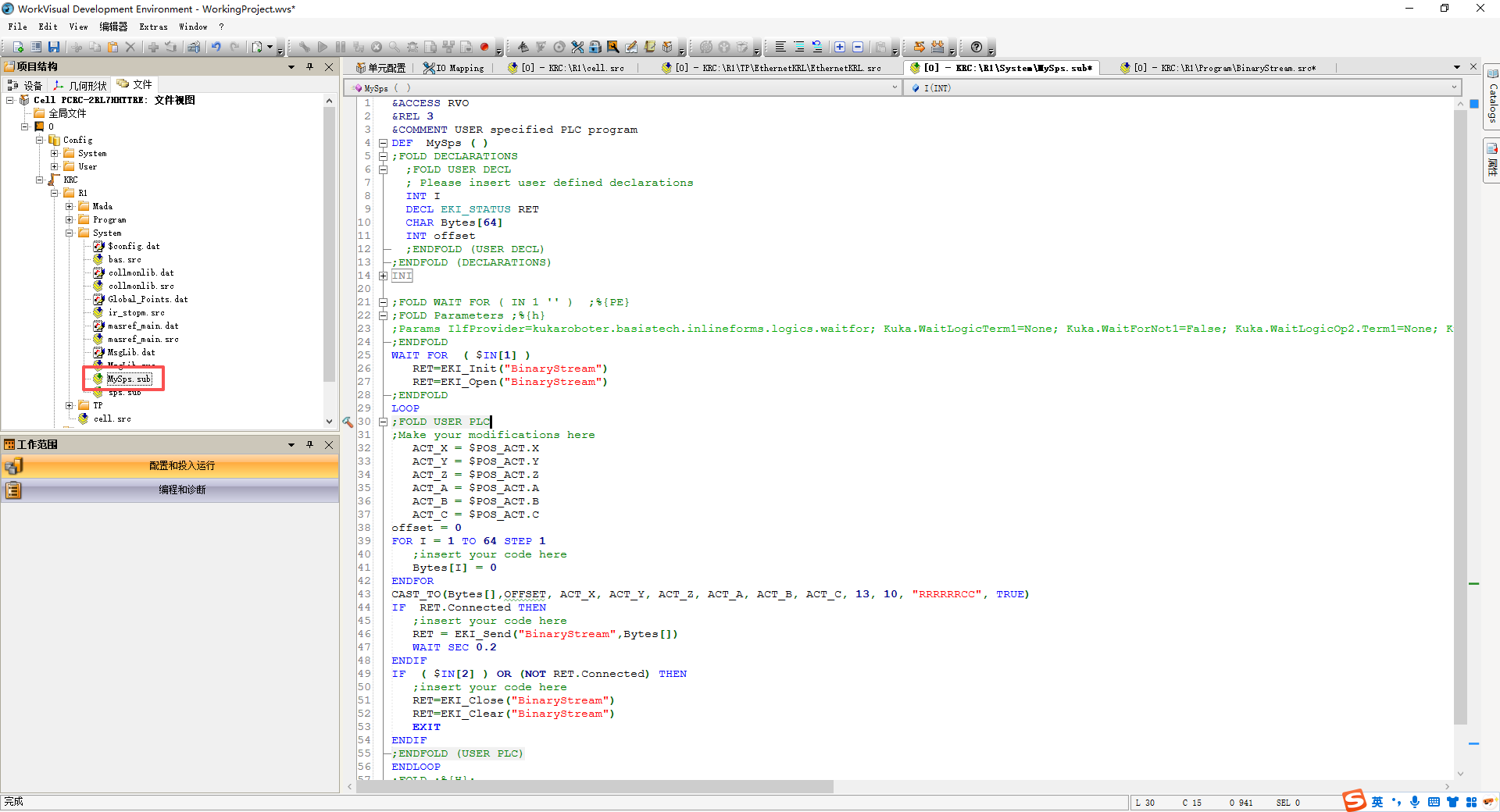Click the cube box icon in toolbar
Image resolution: width=1500 pixels, height=812 pixels.
tap(667, 48)
